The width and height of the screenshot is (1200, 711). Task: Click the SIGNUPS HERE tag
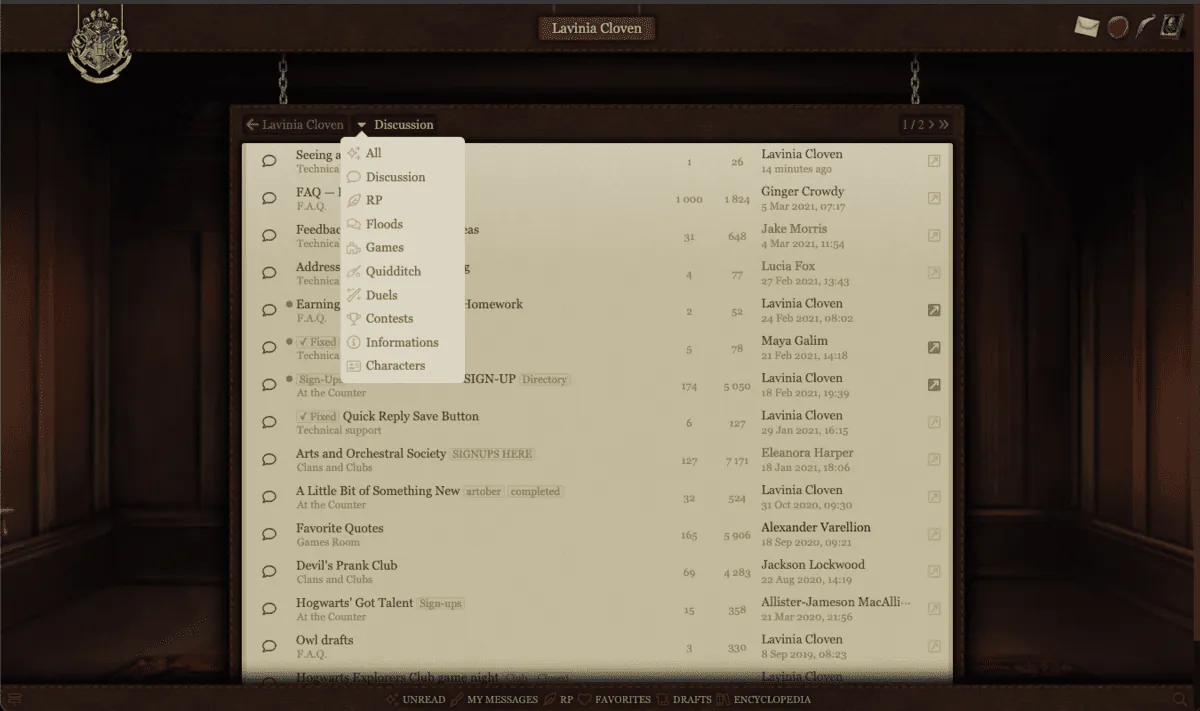(x=492, y=454)
